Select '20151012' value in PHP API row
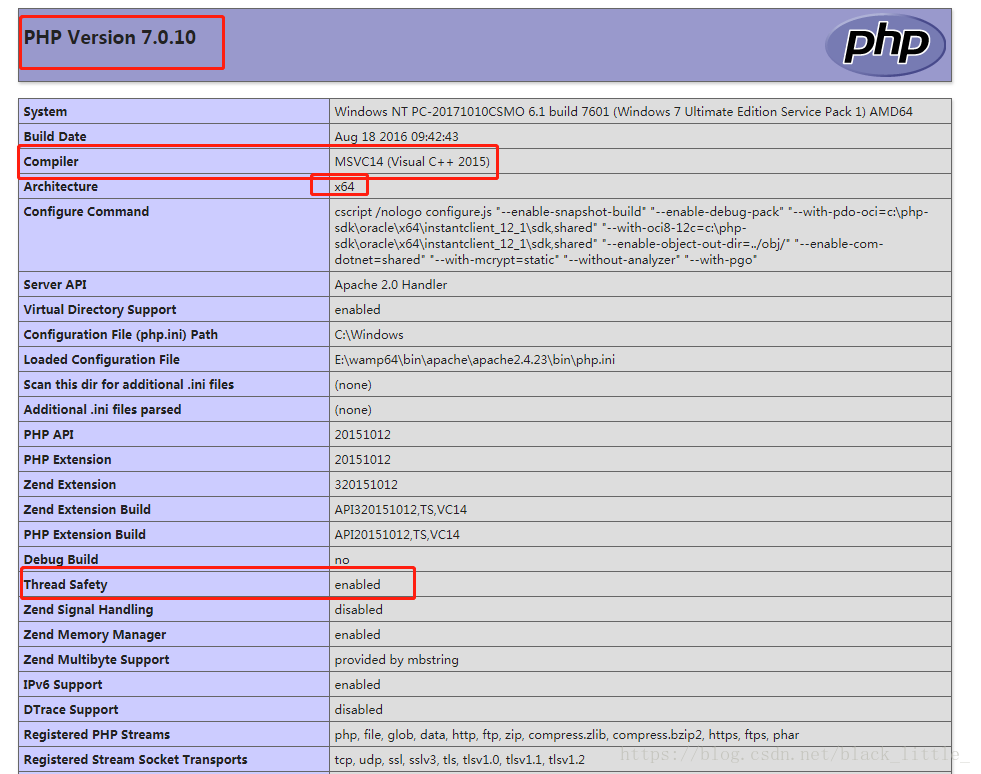 click(362, 435)
